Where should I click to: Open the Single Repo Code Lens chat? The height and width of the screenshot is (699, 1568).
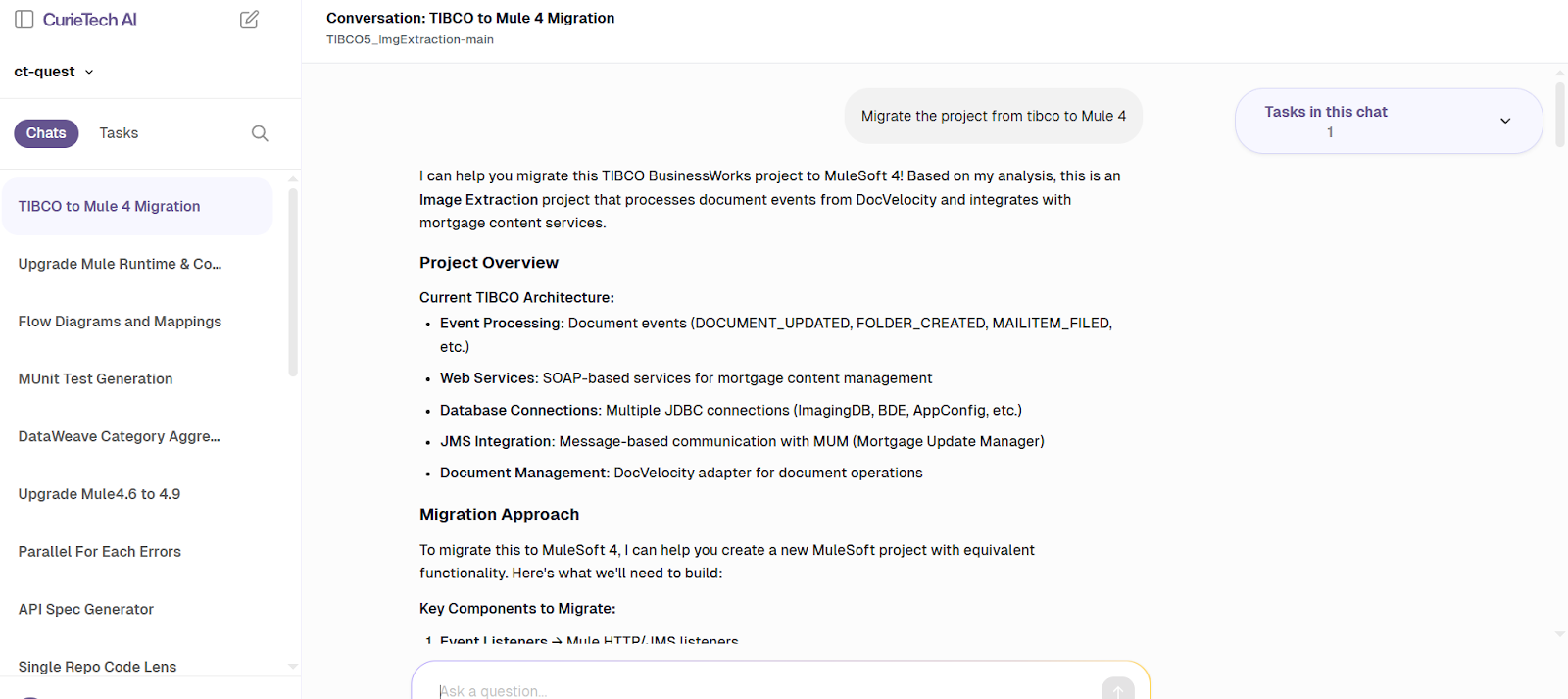96,666
